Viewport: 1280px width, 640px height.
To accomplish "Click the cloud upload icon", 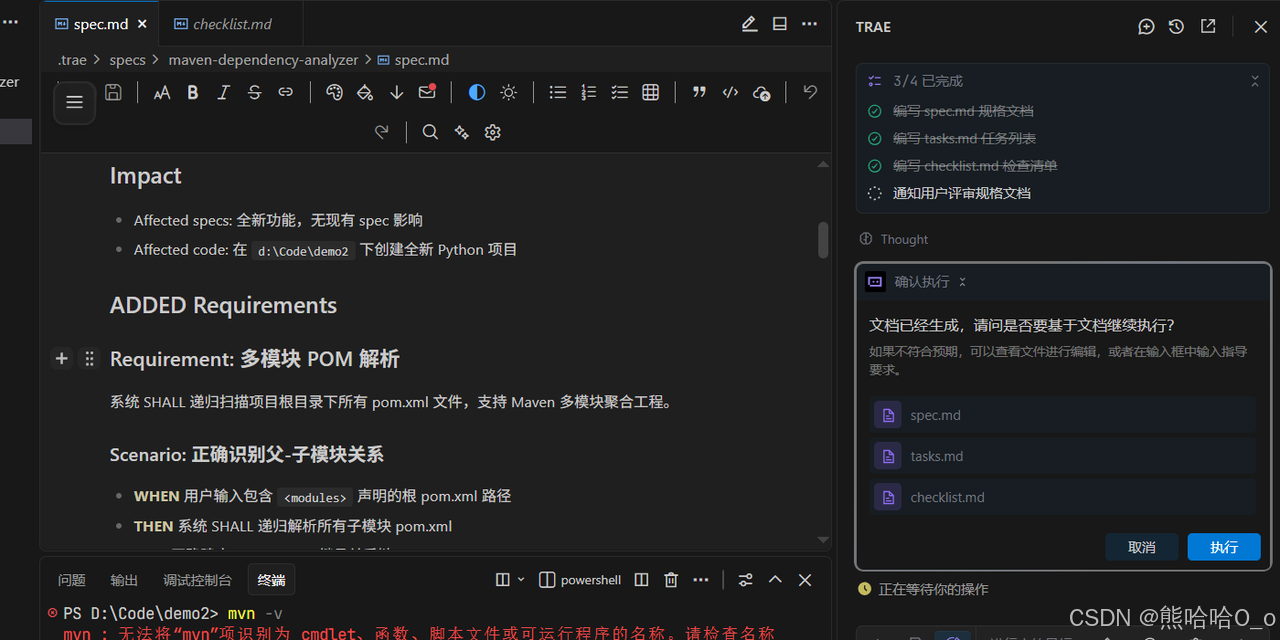I will click(762, 92).
